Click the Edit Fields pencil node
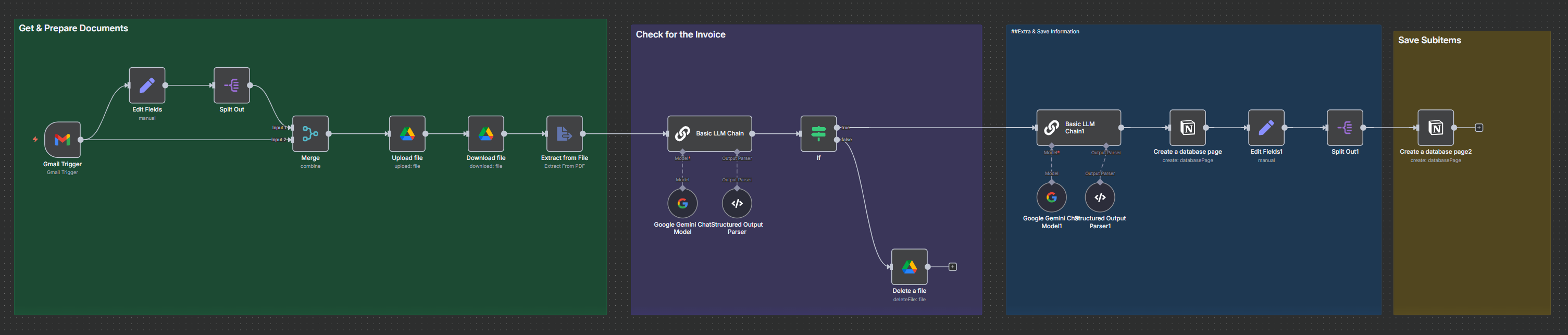The height and width of the screenshot is (335, 1568). pos(147,85)
